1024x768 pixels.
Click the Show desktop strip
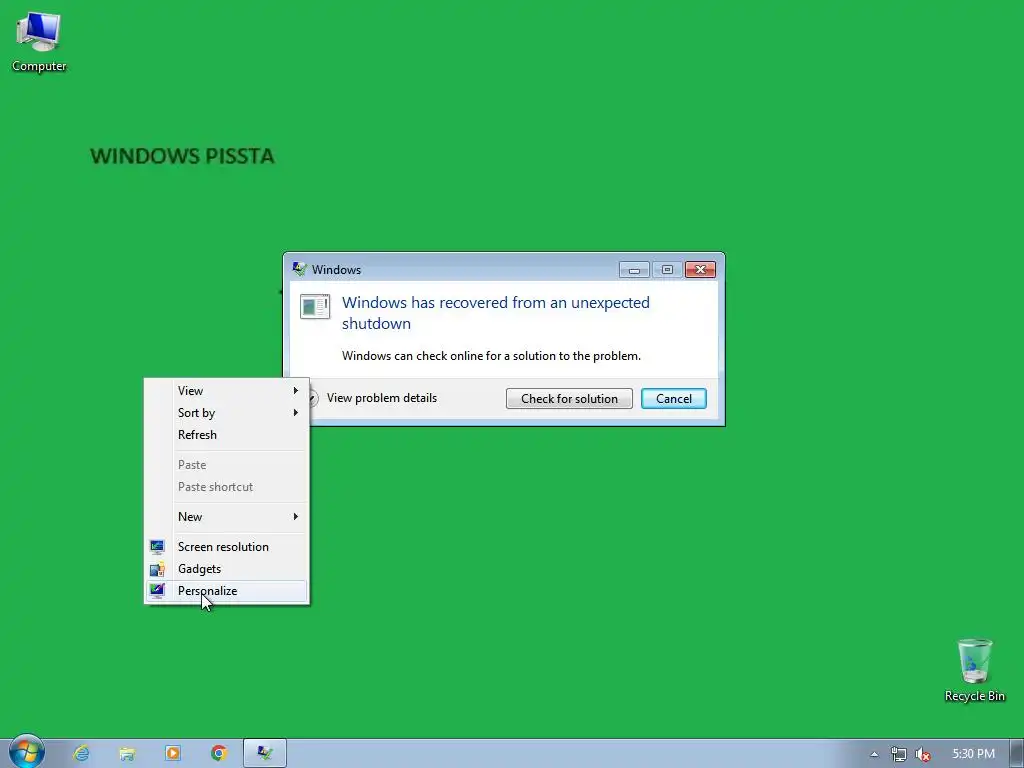pos(1017,754)
